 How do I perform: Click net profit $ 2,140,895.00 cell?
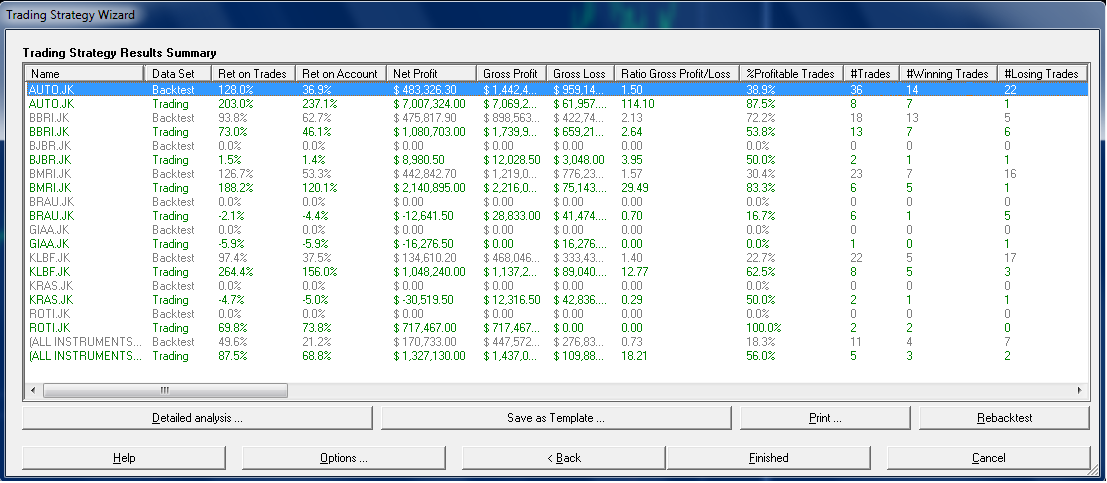(x=429, y=188)
